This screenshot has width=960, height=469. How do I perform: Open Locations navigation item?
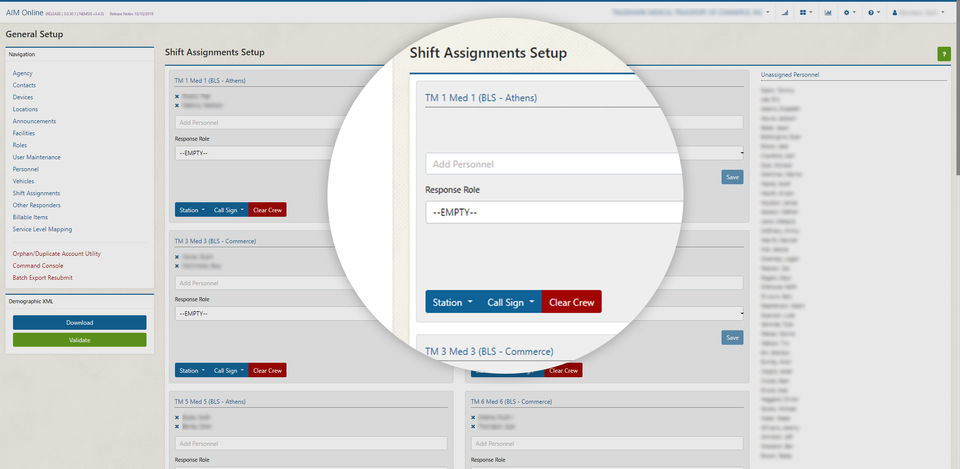[x=25, y=109]
